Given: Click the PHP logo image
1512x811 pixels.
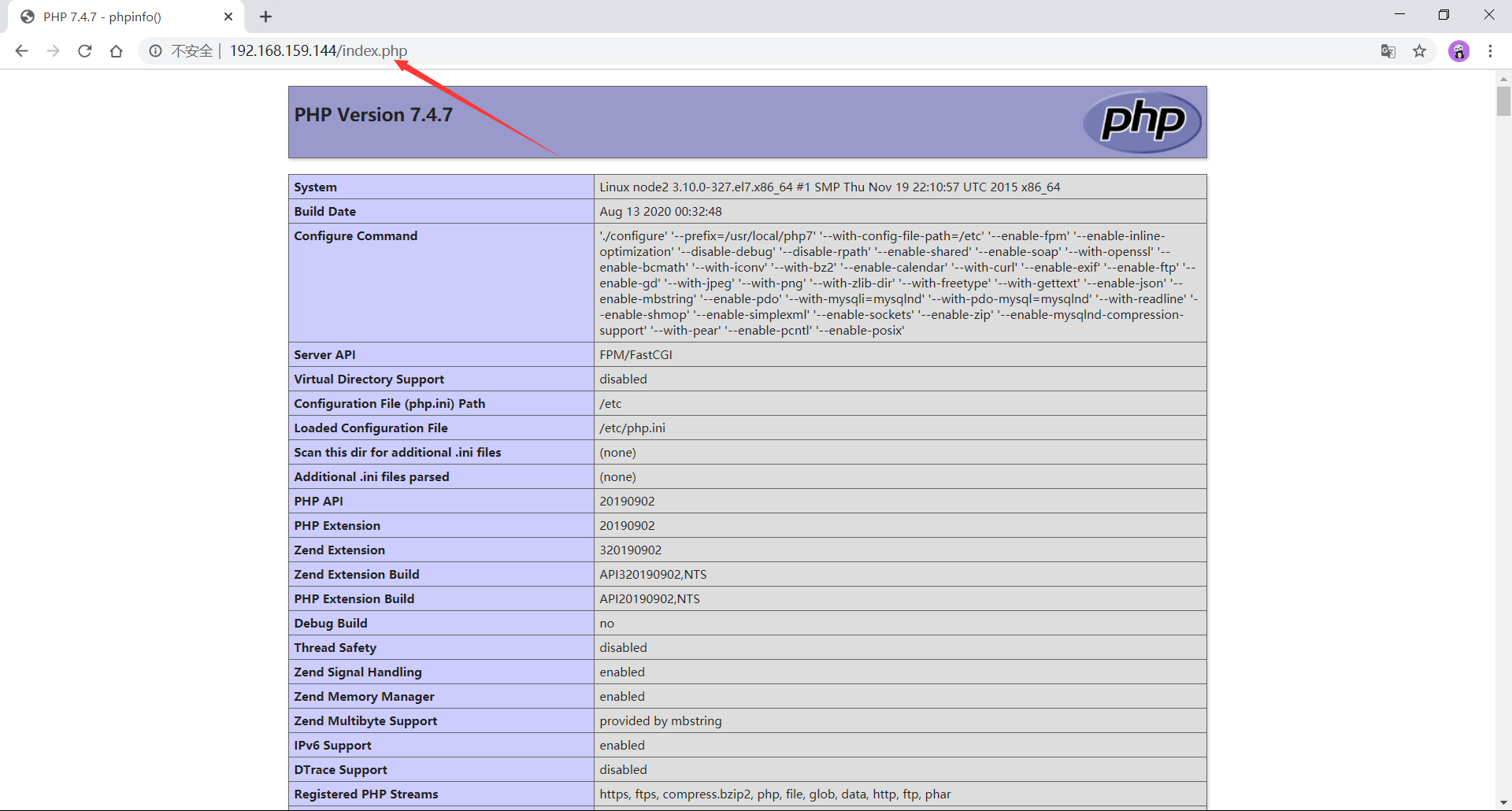Looking at the screenshot, I should pyautogui.click(x=1142, y=122).
